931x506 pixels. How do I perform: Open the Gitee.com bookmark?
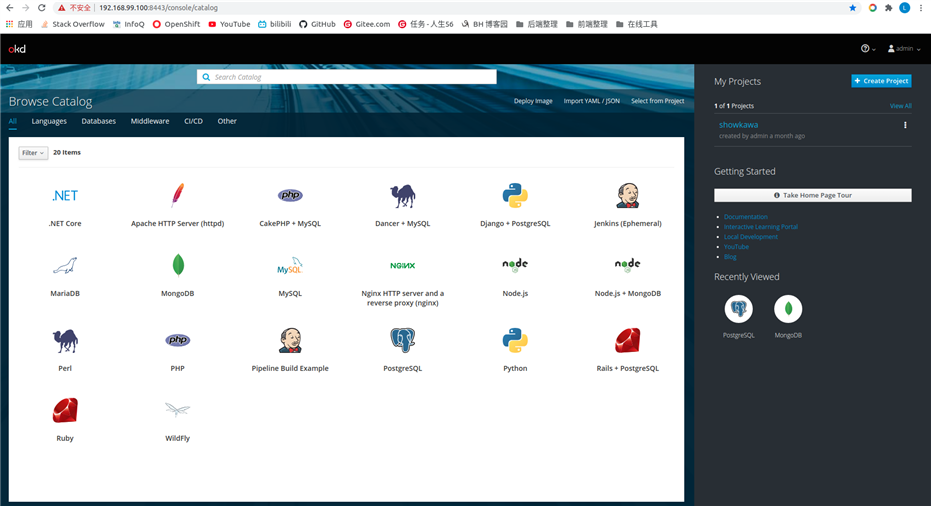[367, 24]
